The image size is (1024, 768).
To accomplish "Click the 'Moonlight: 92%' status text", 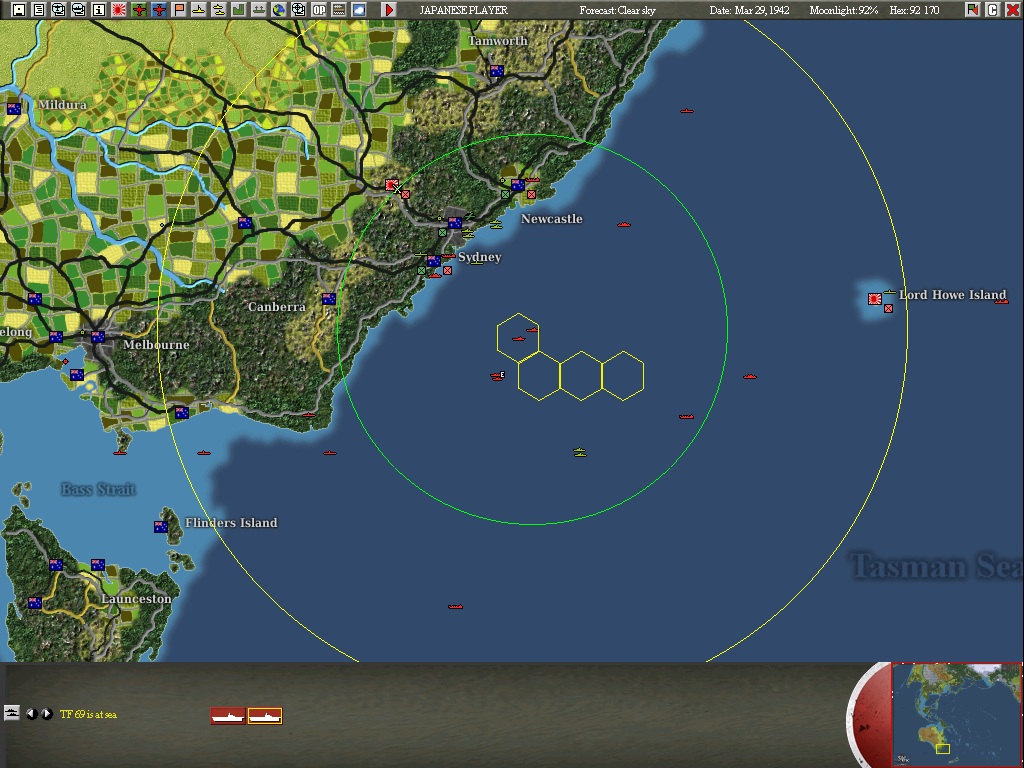I will pyautogui.click(x=844, y=10).
